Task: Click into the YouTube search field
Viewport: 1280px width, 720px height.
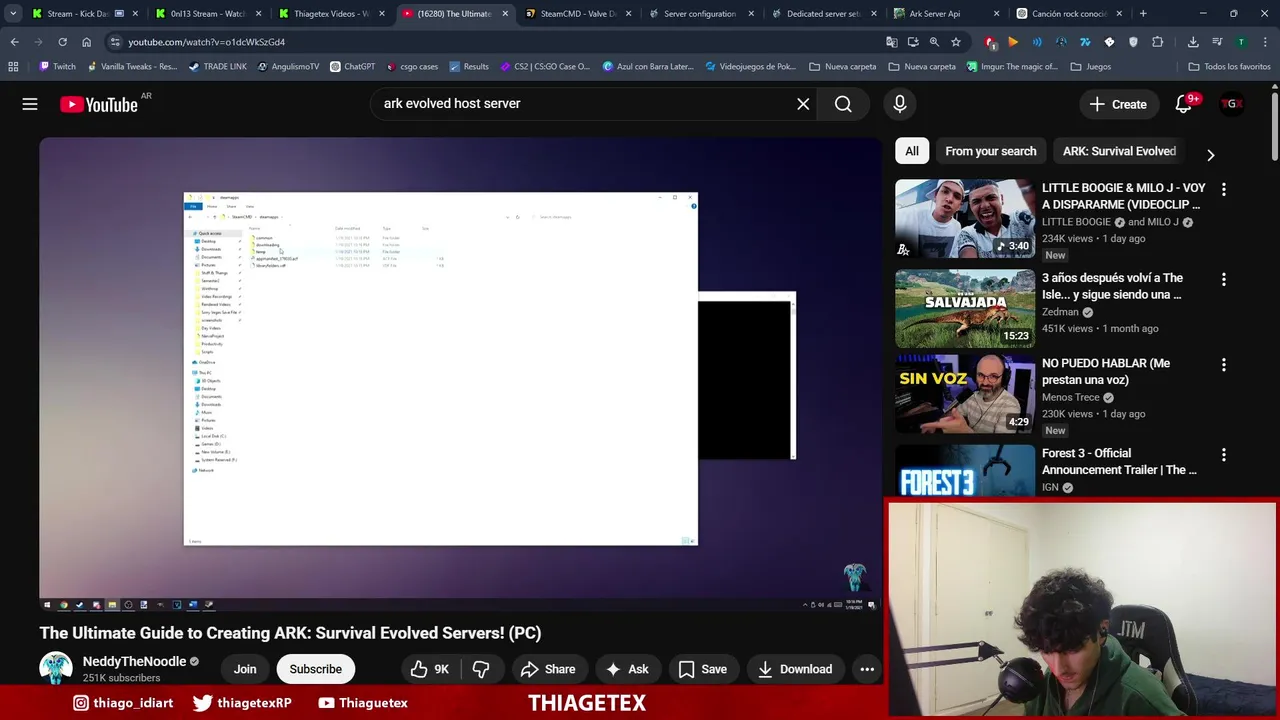Action: (580, 104)
